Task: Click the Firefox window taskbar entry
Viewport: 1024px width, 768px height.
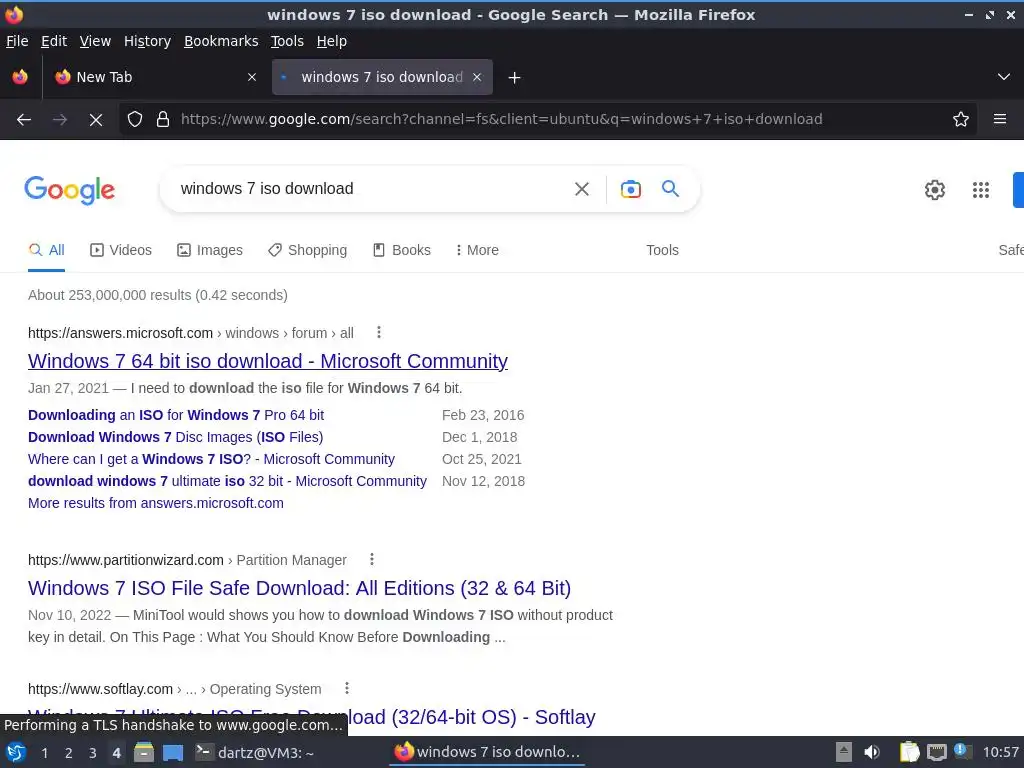Action: pos(487,752)
